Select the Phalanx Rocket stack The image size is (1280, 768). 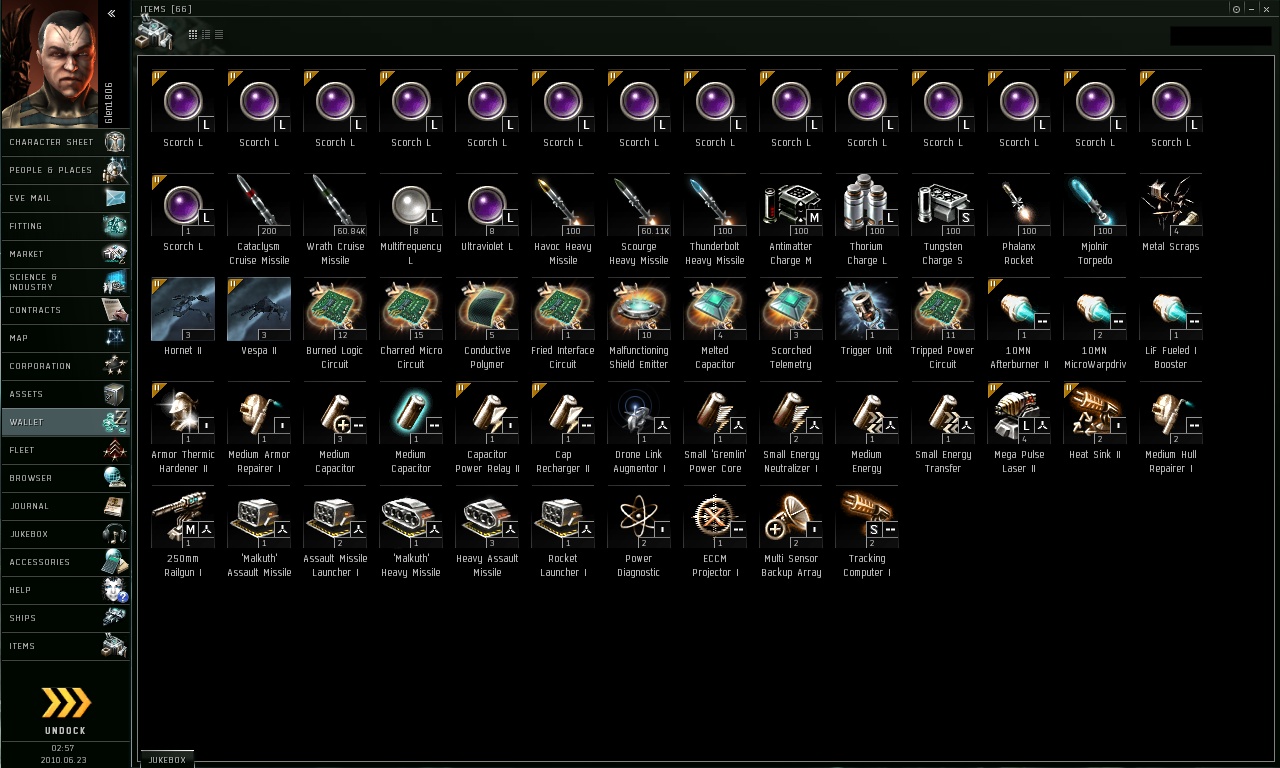[x=1019, y=220]
